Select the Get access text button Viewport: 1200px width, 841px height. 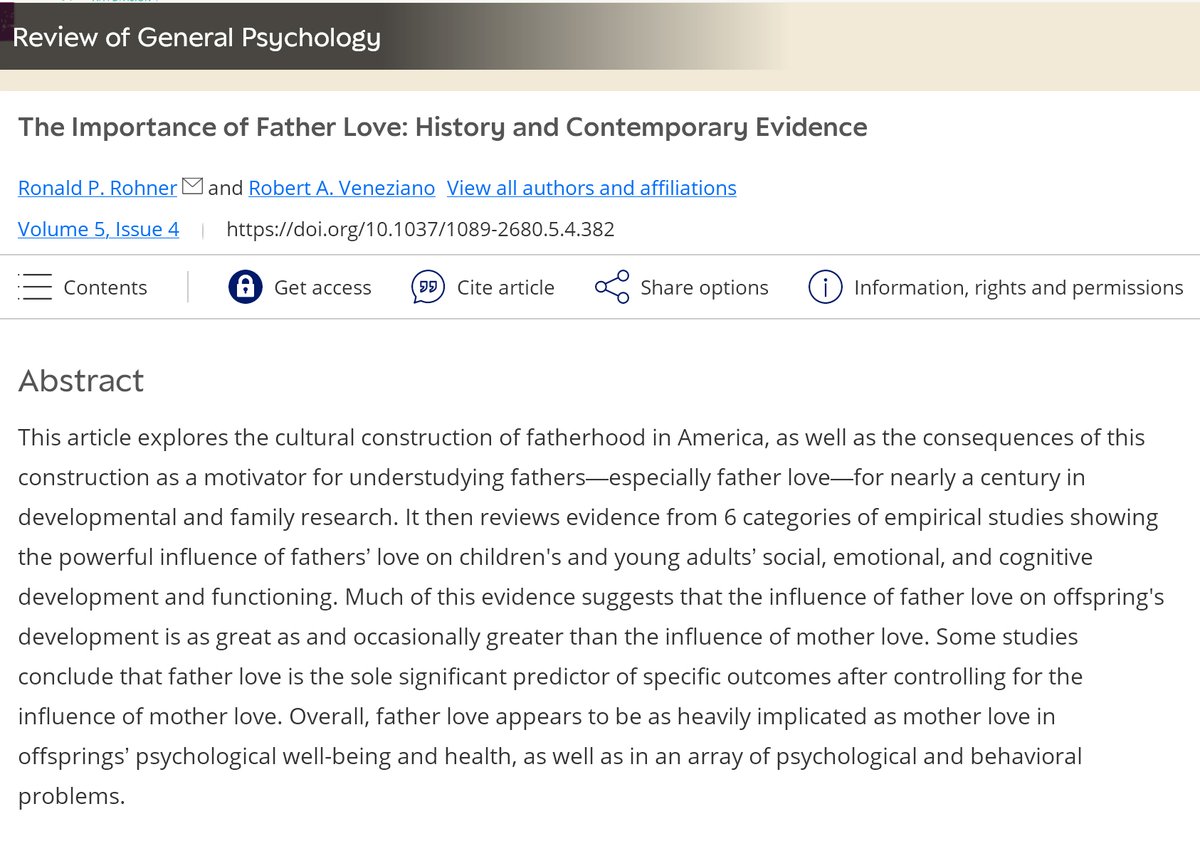click(x=322, y=288)
